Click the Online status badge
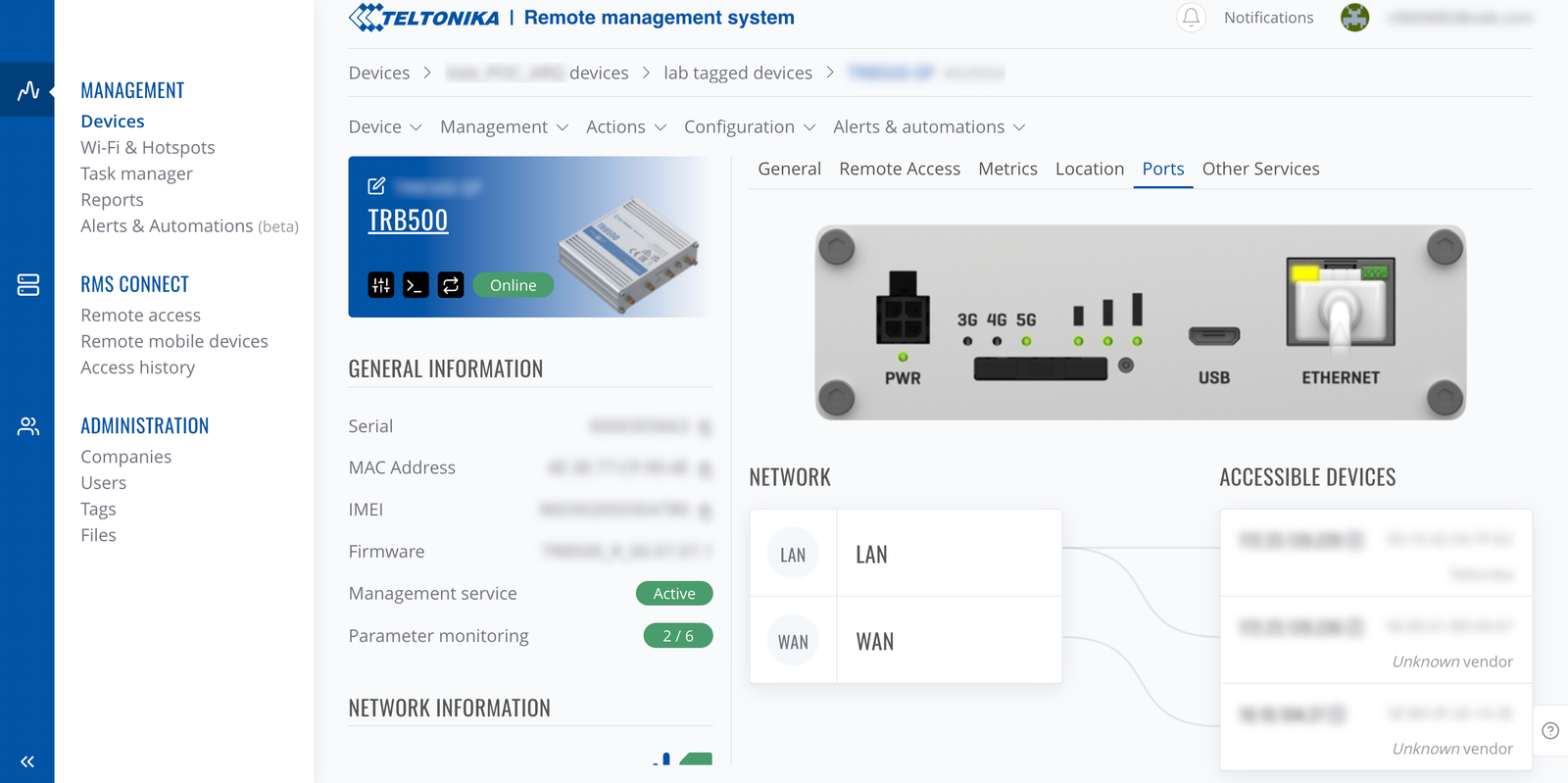Viewport: 1568px width, 783px height. [514, 285]
